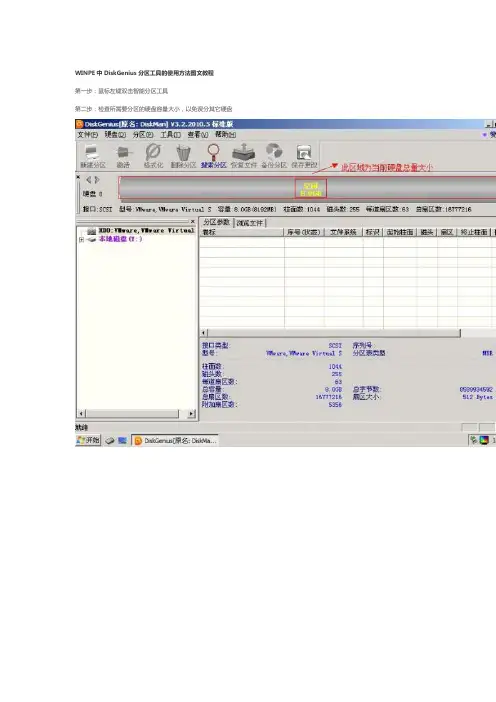The width and height of the screenshot is (496, 702).
Task: Click the document title WINPE 中 DiskGenius heading
Action: tap(144, 73)
